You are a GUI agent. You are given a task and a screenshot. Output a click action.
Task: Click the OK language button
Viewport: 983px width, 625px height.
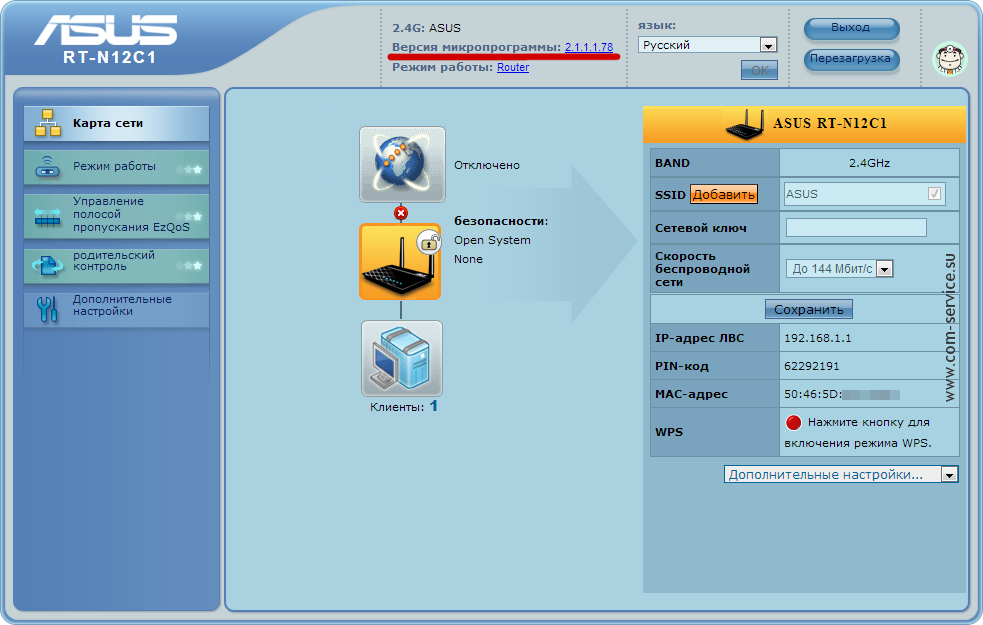[759, 70]
